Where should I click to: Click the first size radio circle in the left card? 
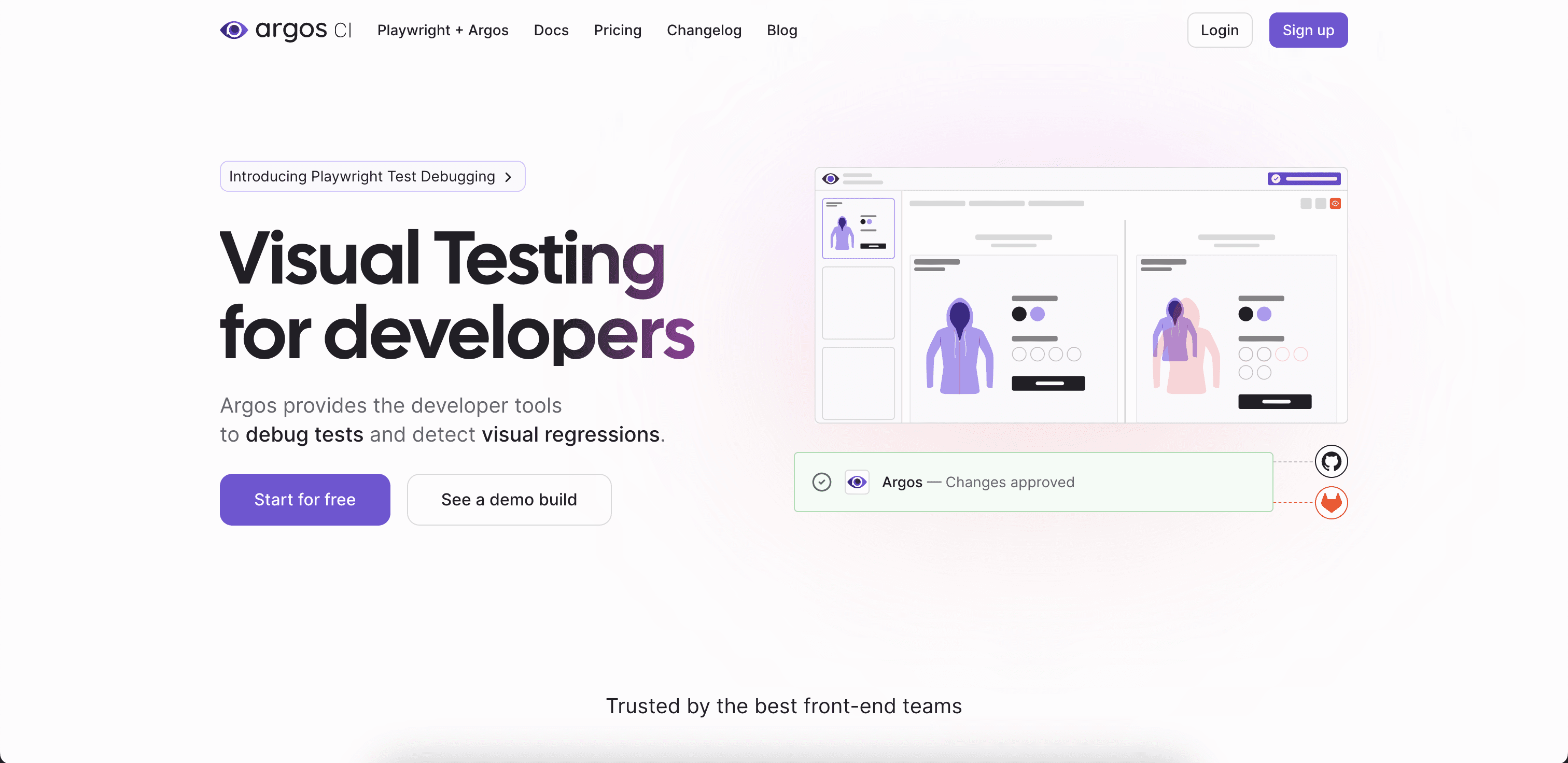click(1019, 354)
